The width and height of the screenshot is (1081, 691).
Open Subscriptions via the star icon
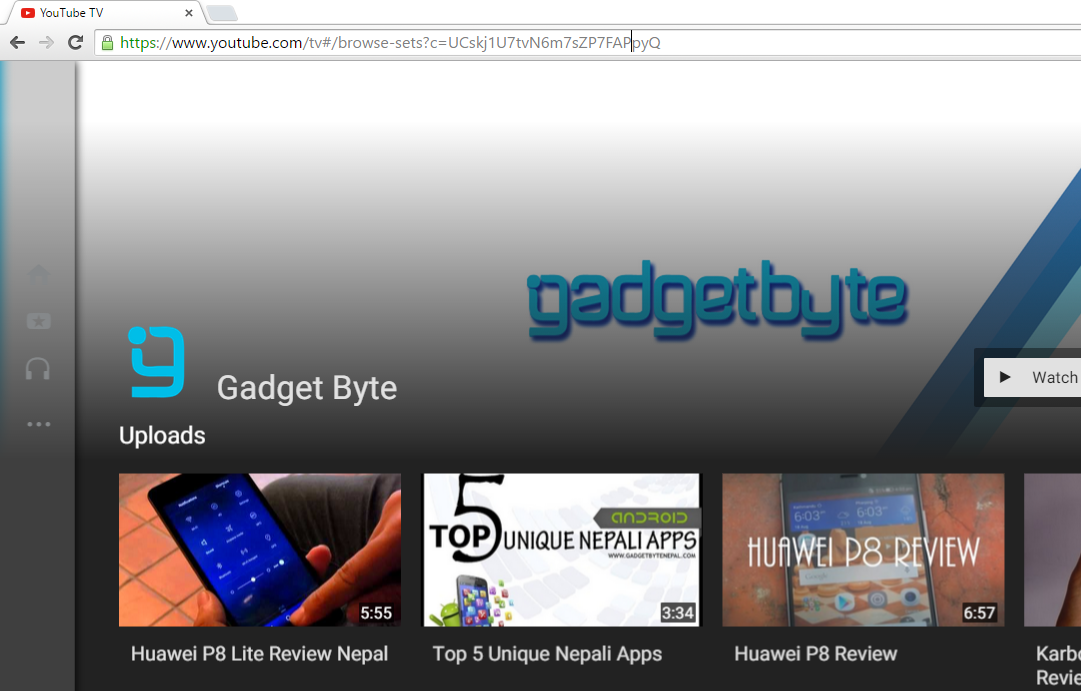[x=38, y=321]
